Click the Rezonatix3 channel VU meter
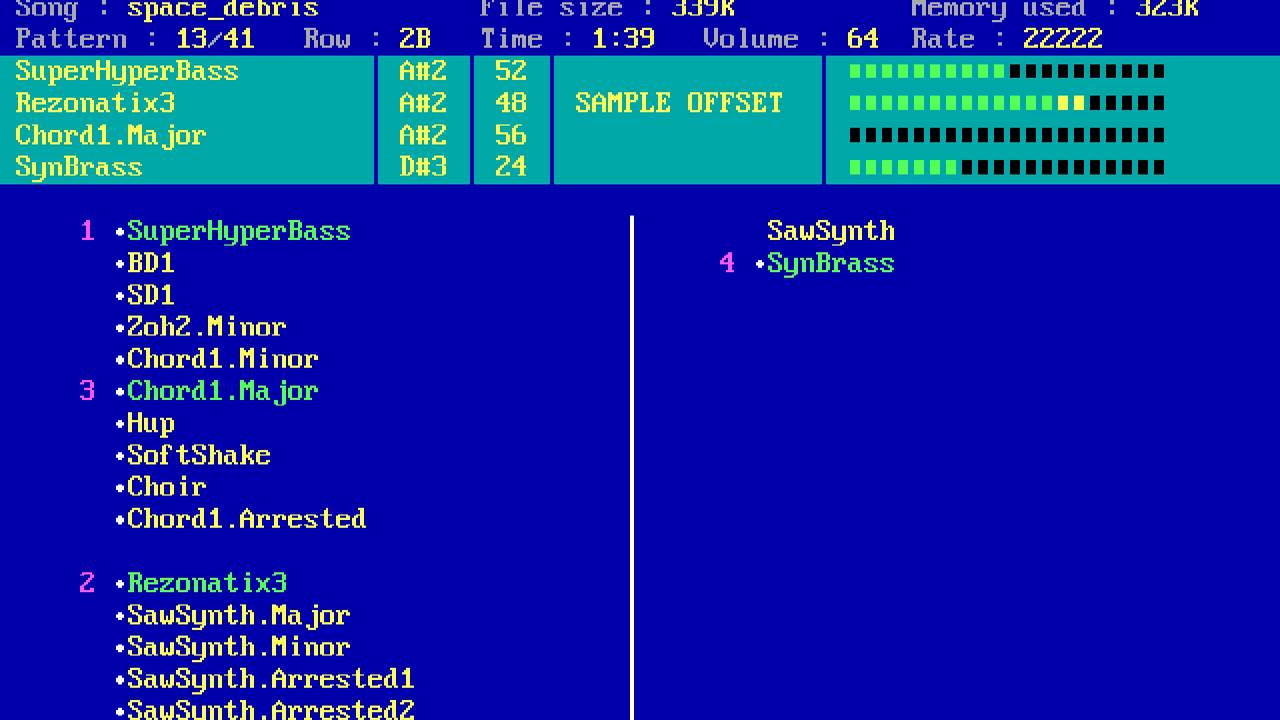 coord(1006,103)
